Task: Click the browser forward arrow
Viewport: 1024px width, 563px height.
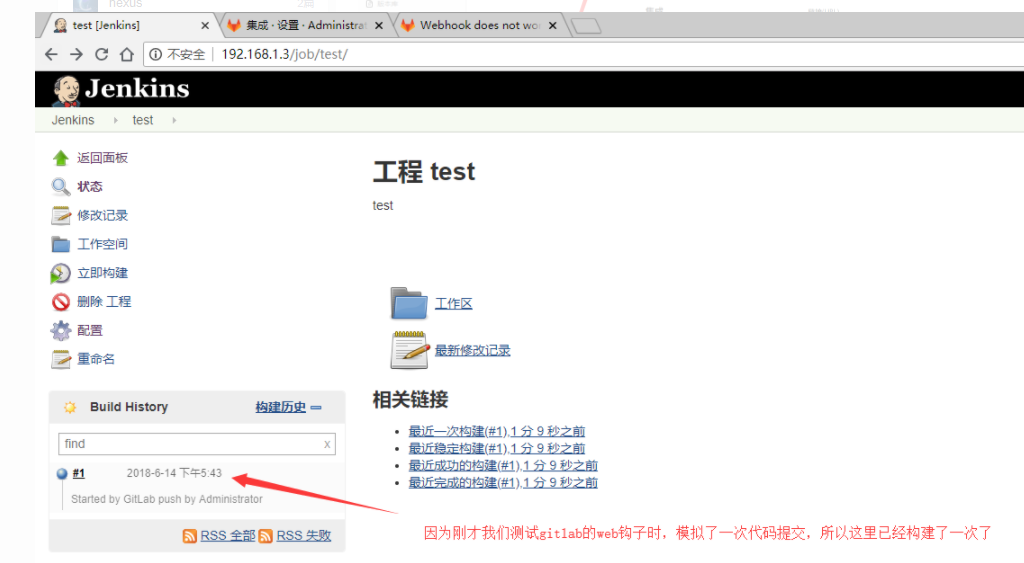Action: tap(76, 54)
